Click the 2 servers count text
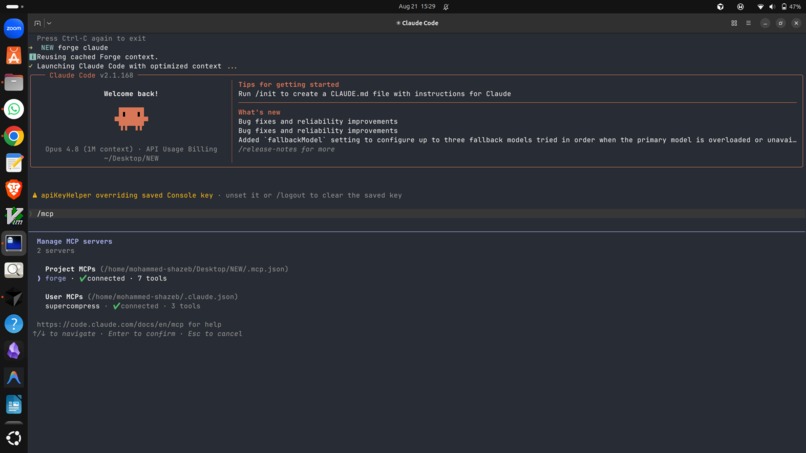This screenshot has width=806, height=453. 56,250
